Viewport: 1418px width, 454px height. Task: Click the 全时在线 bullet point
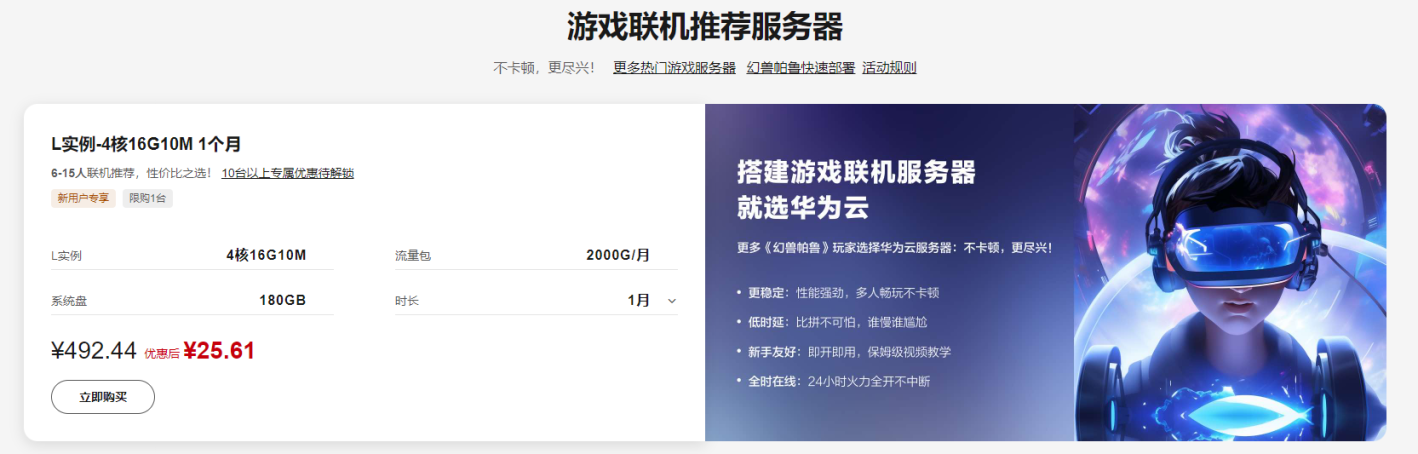[x=832, y=381]
